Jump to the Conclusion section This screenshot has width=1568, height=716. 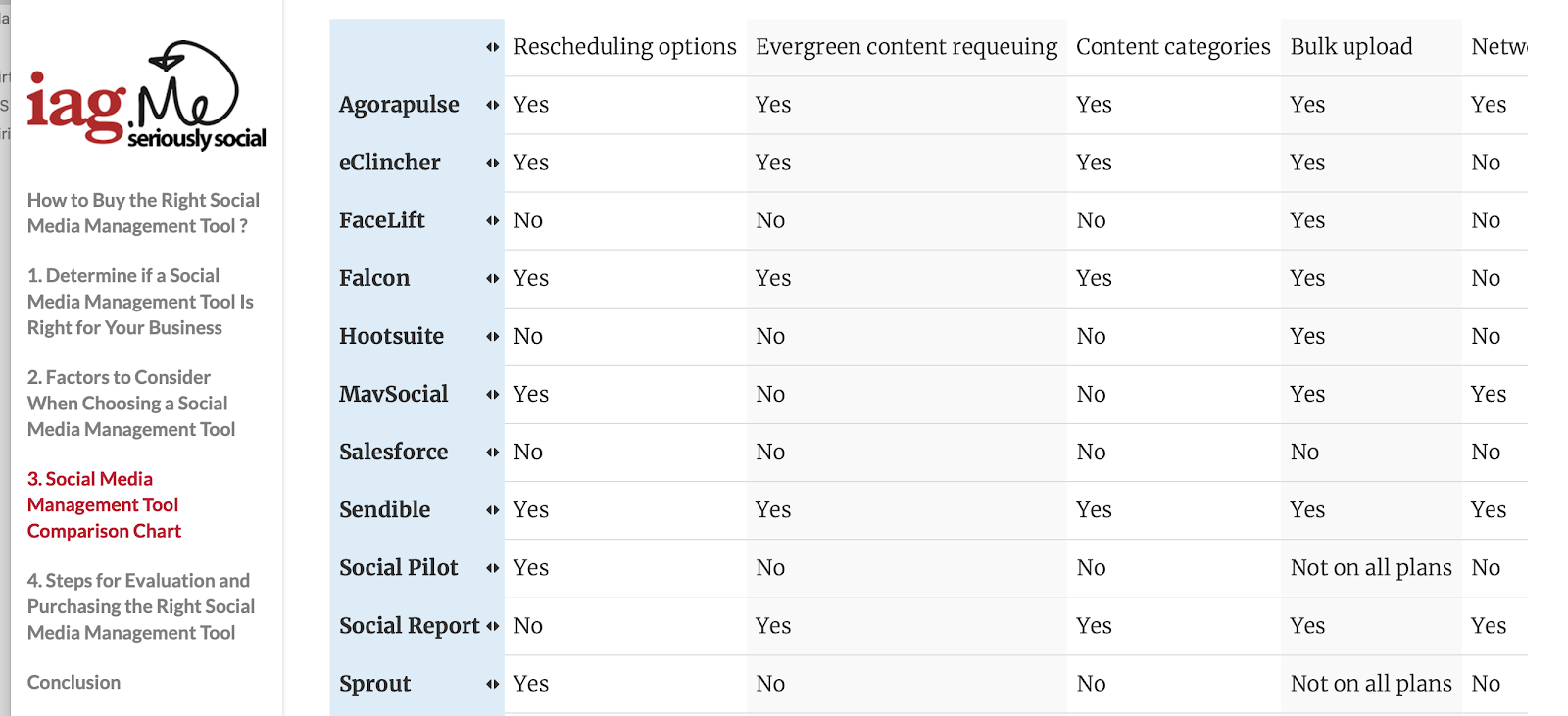point(73,682)
